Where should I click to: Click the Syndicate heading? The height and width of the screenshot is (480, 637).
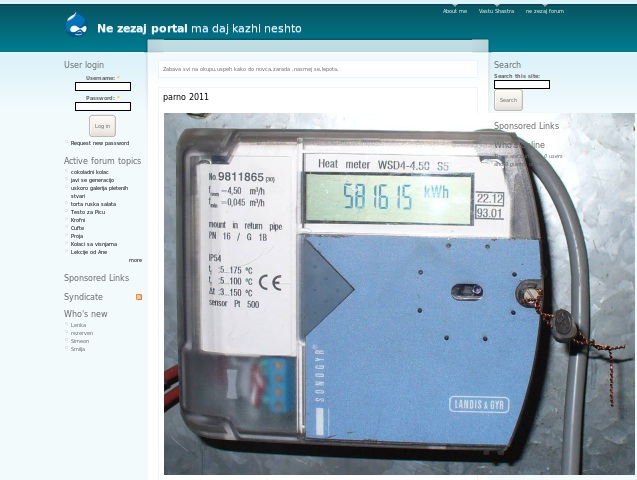click(x=83, y=297)
